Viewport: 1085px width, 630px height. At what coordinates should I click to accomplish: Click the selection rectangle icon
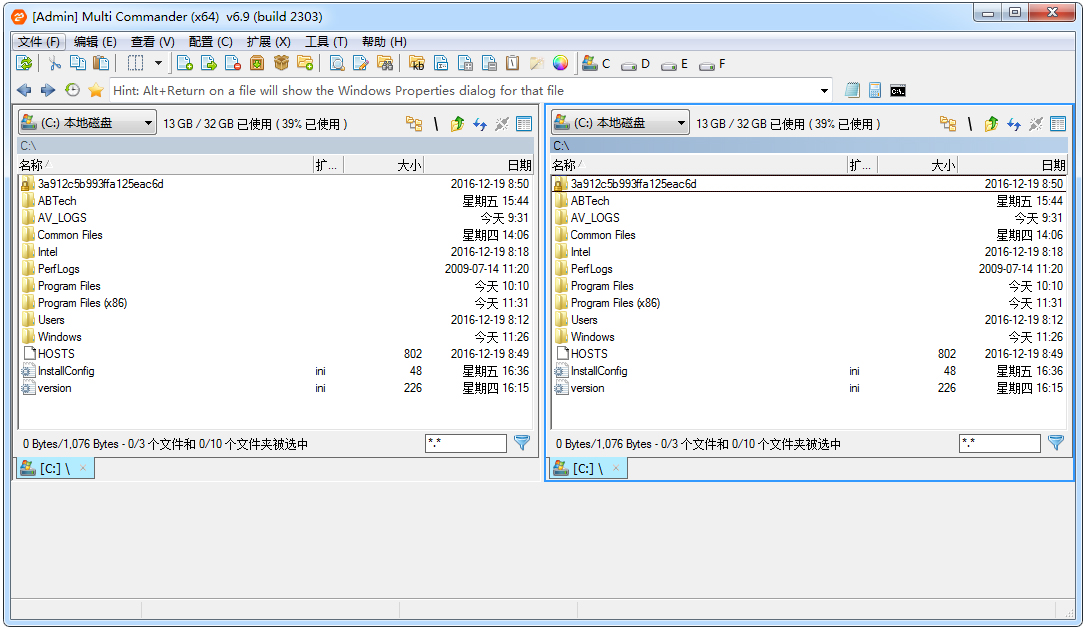point(135,64)
